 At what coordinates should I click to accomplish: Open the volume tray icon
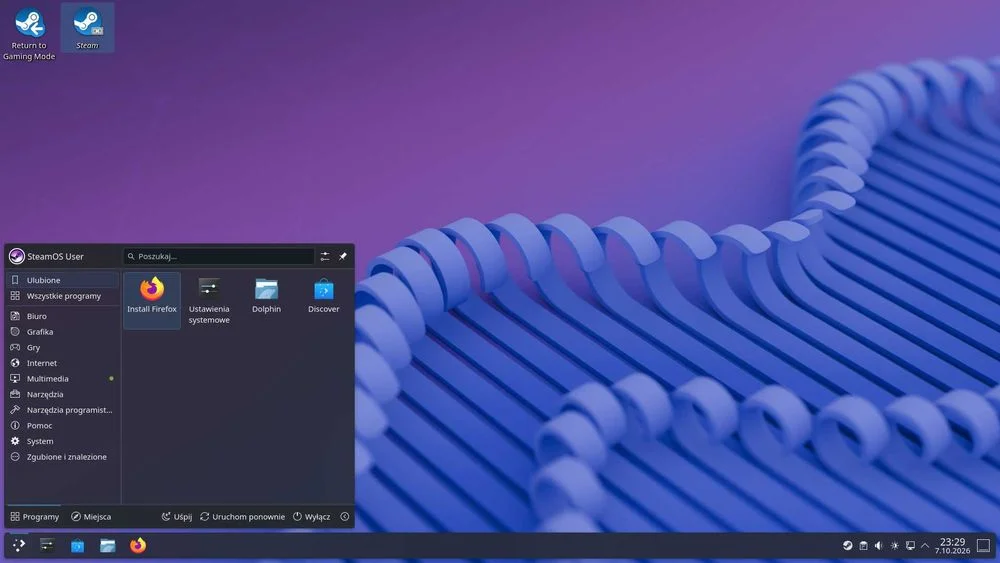click(x=879, y=545)
